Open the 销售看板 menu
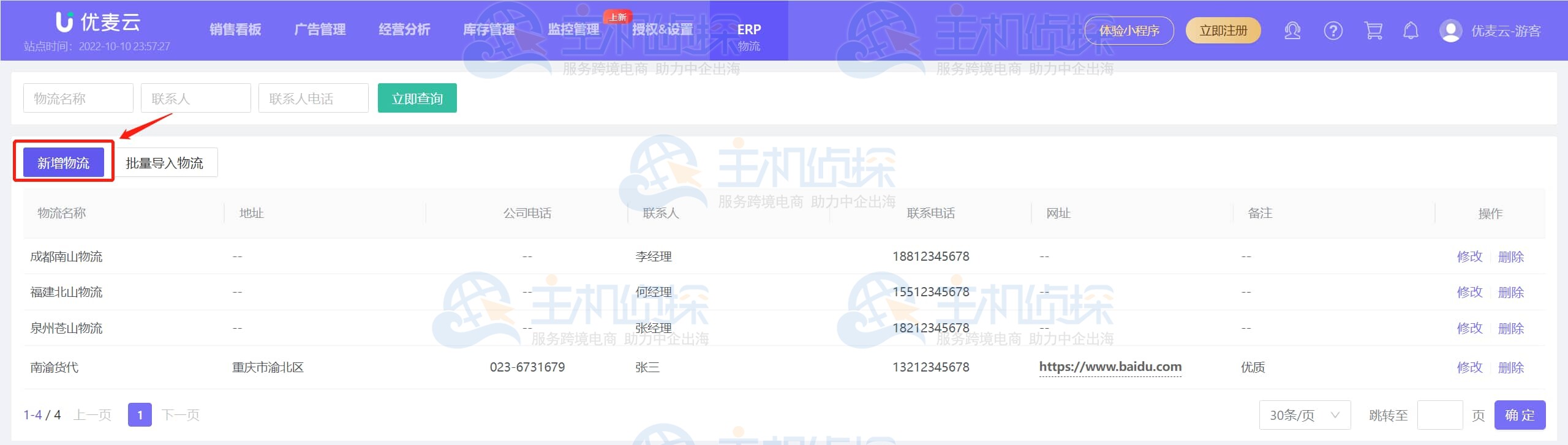The width and height of the screenshot is (1568, 445). (x=235, y=29)
